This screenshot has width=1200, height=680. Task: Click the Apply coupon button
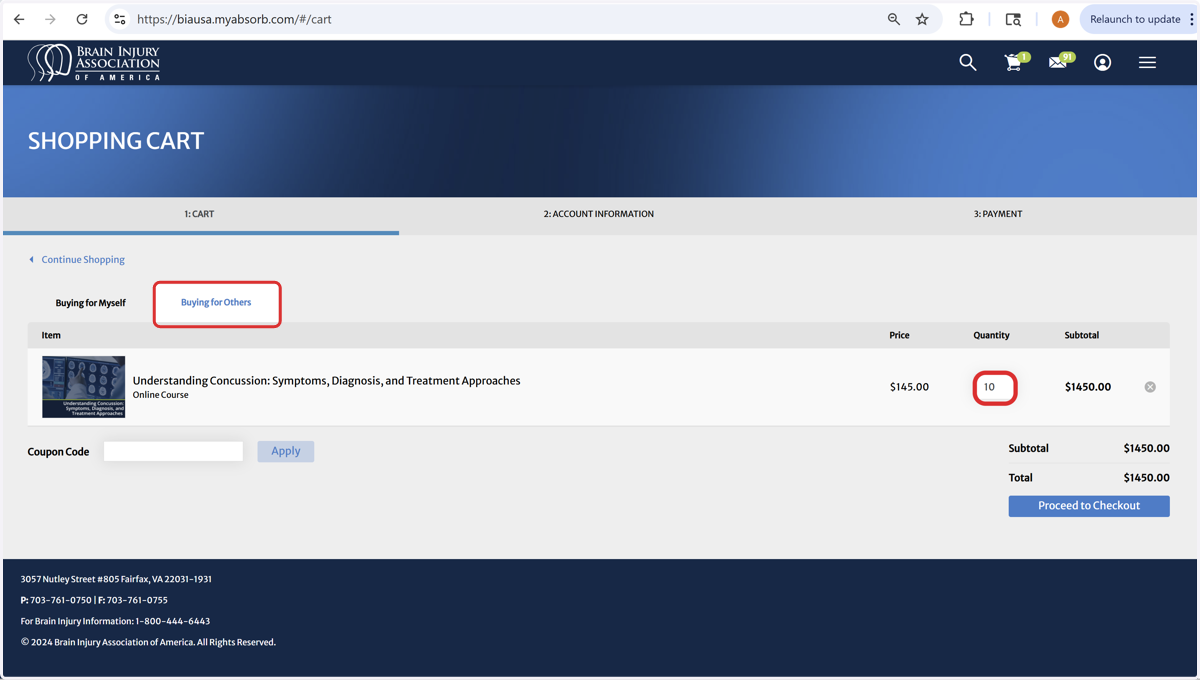pos(285,451)
